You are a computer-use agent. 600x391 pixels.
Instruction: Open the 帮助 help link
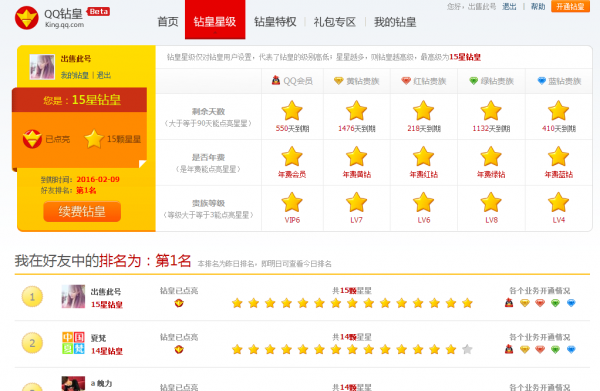click(538, 7)
